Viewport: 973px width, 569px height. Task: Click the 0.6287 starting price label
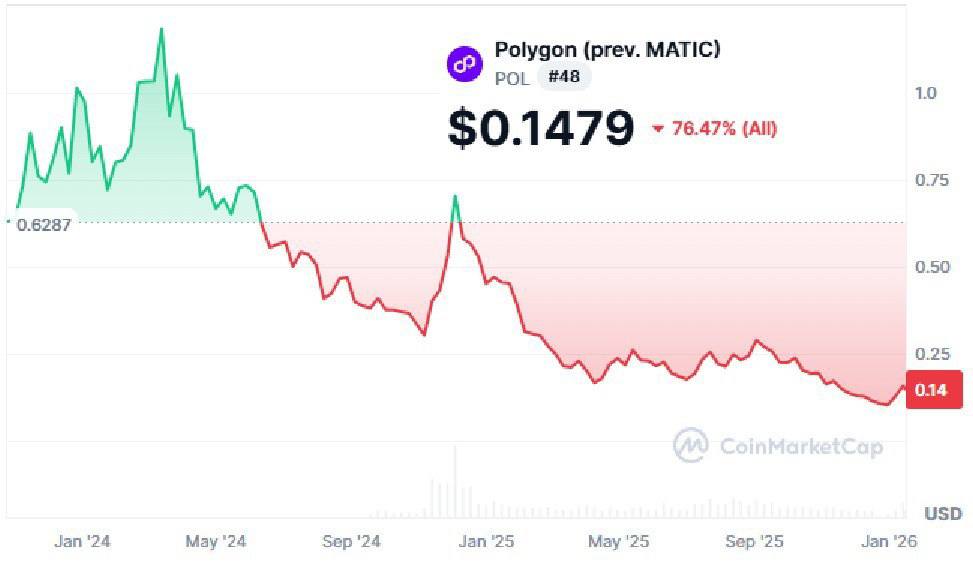[44, 225]
